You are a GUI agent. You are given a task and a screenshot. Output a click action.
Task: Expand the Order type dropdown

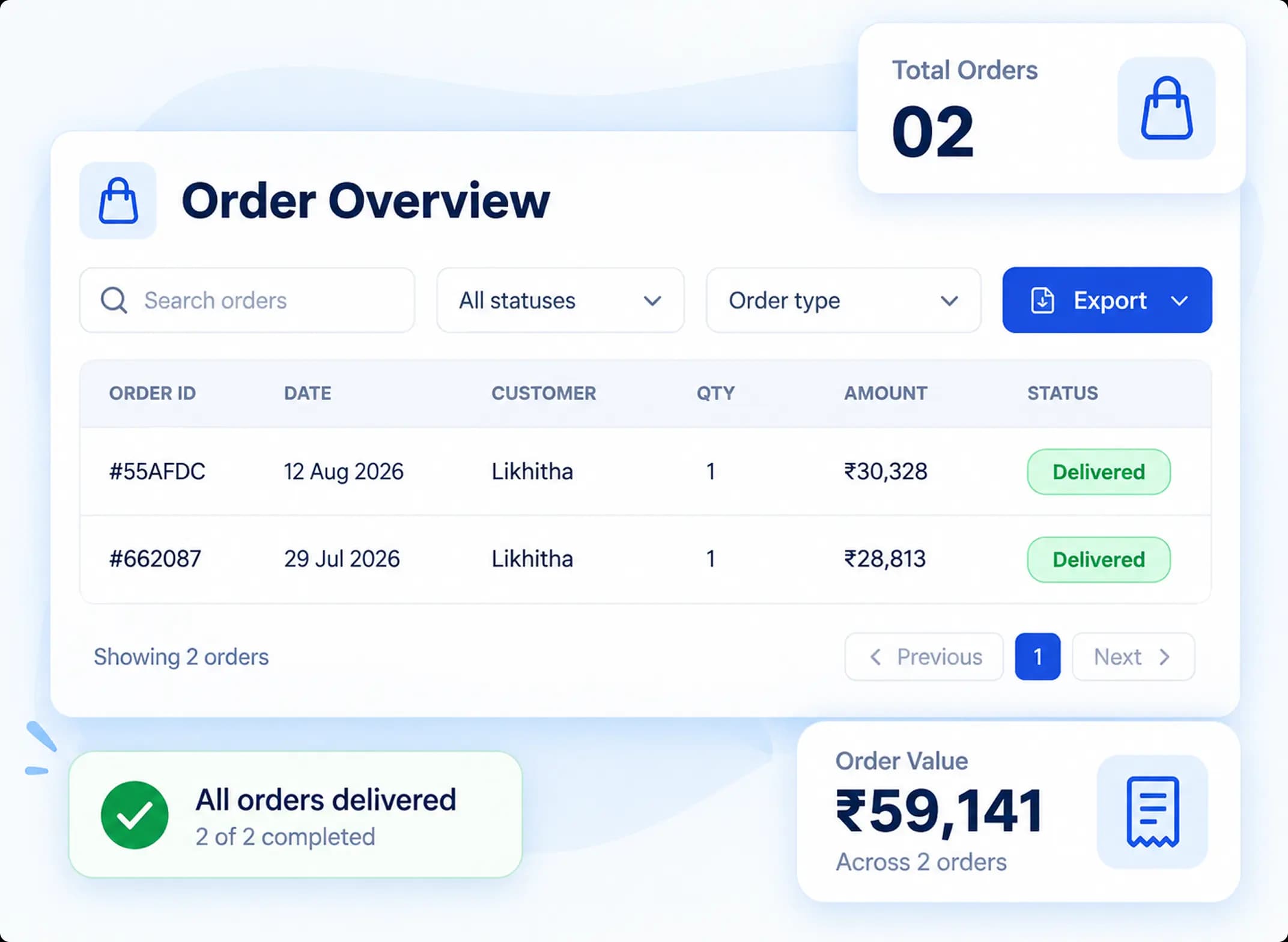click(x=843, y=300)
